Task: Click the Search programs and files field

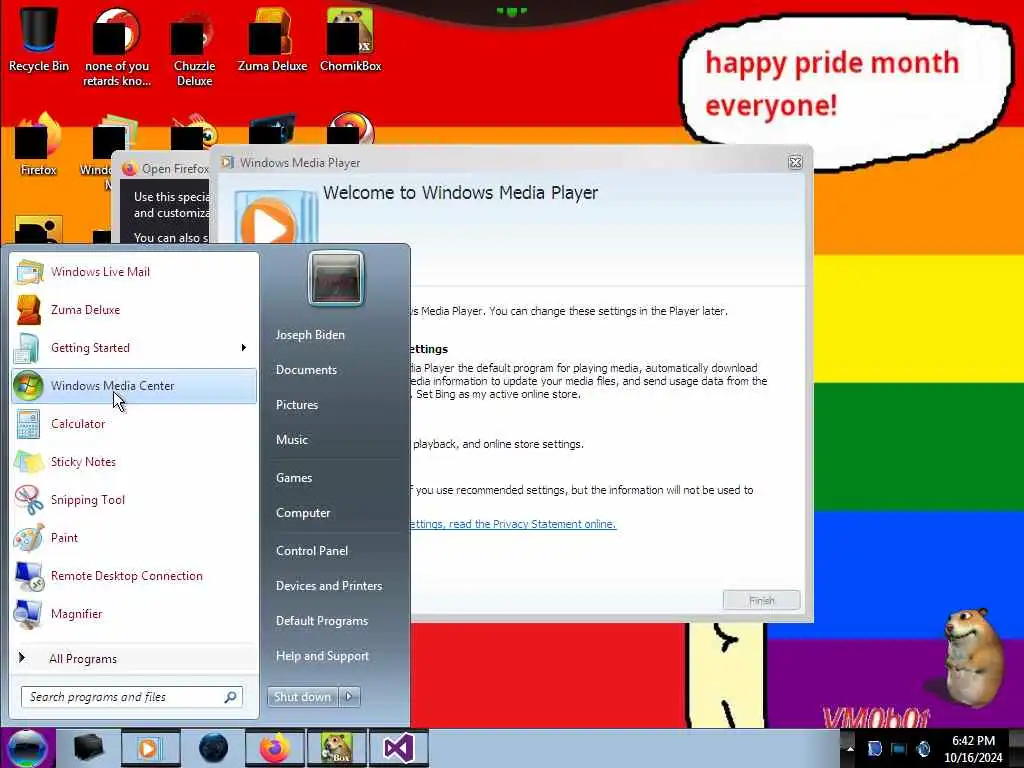Action: tap(132, 697)
